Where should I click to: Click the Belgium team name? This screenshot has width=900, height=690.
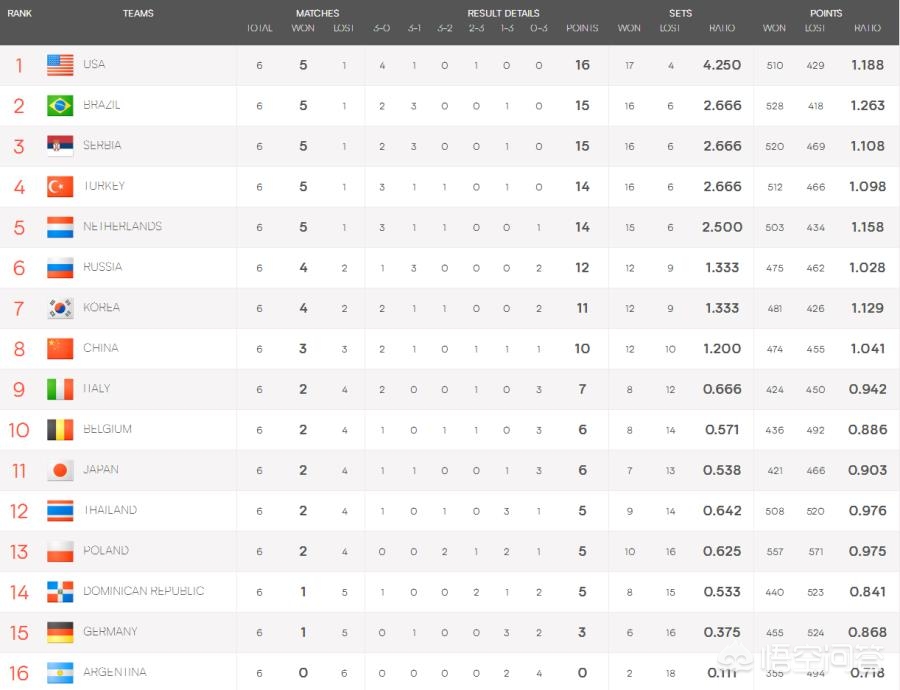[x=108, y=430]
